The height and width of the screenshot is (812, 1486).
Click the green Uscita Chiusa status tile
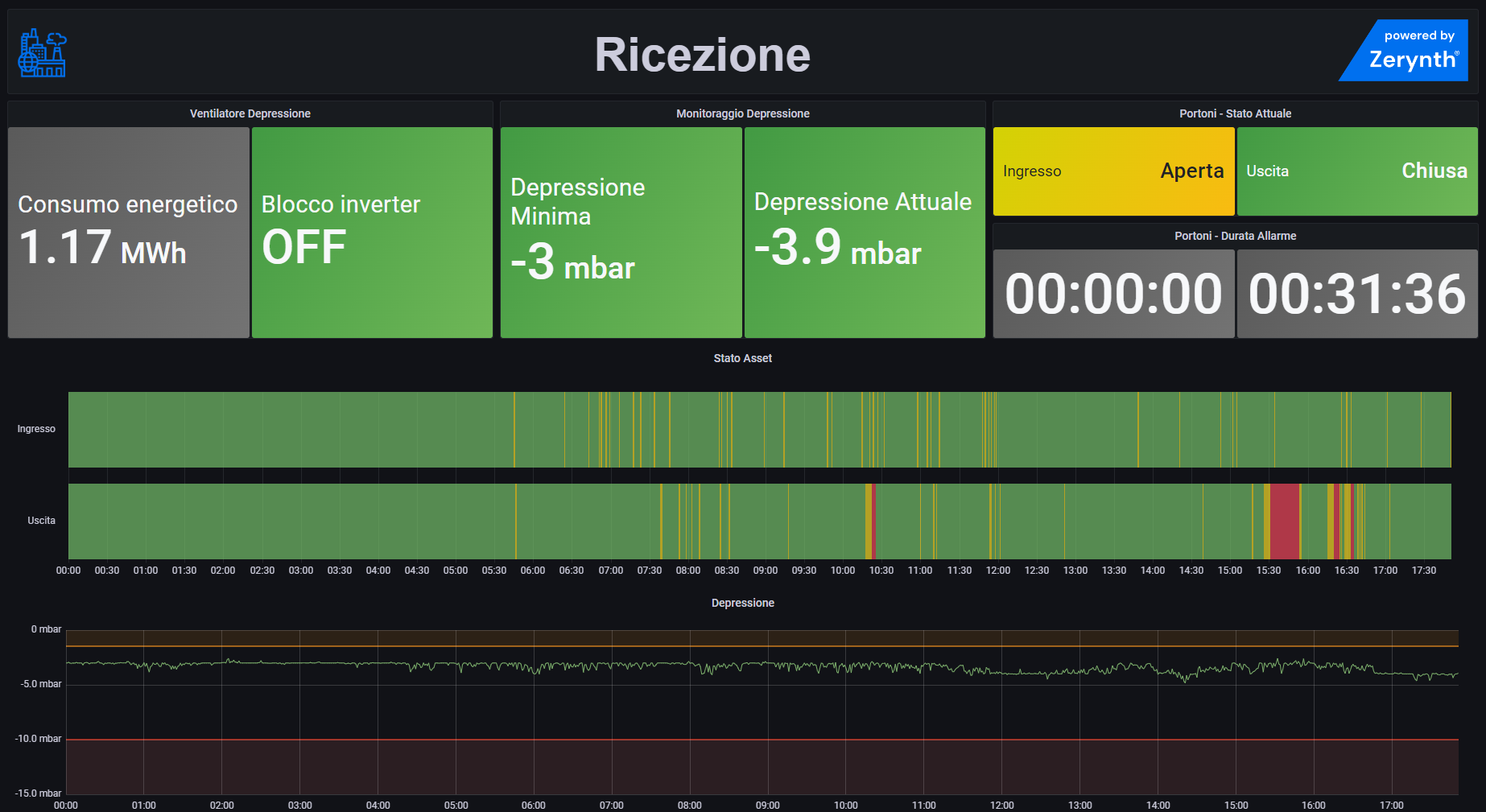pyautogui.click(x=1357, y=171)
